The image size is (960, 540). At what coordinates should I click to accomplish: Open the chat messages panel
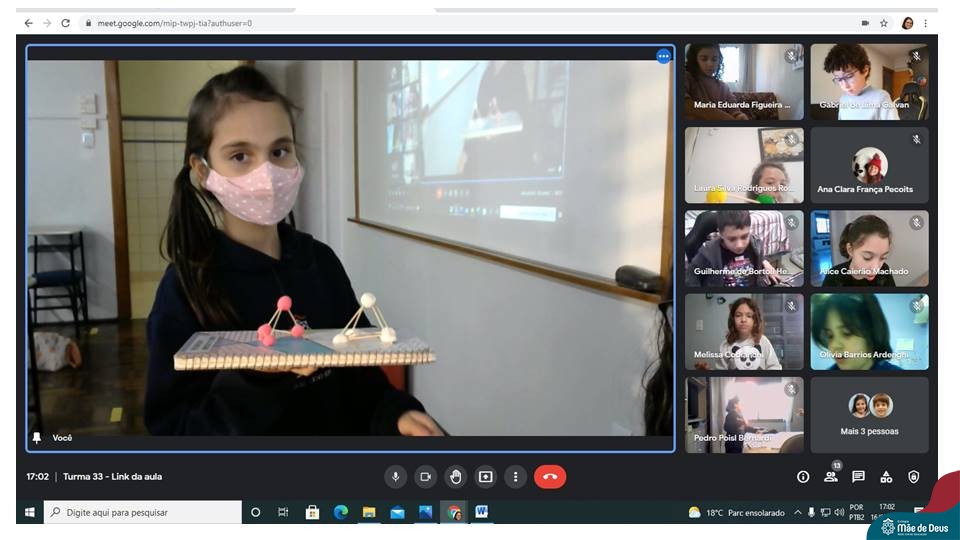(x=858, y=477)
